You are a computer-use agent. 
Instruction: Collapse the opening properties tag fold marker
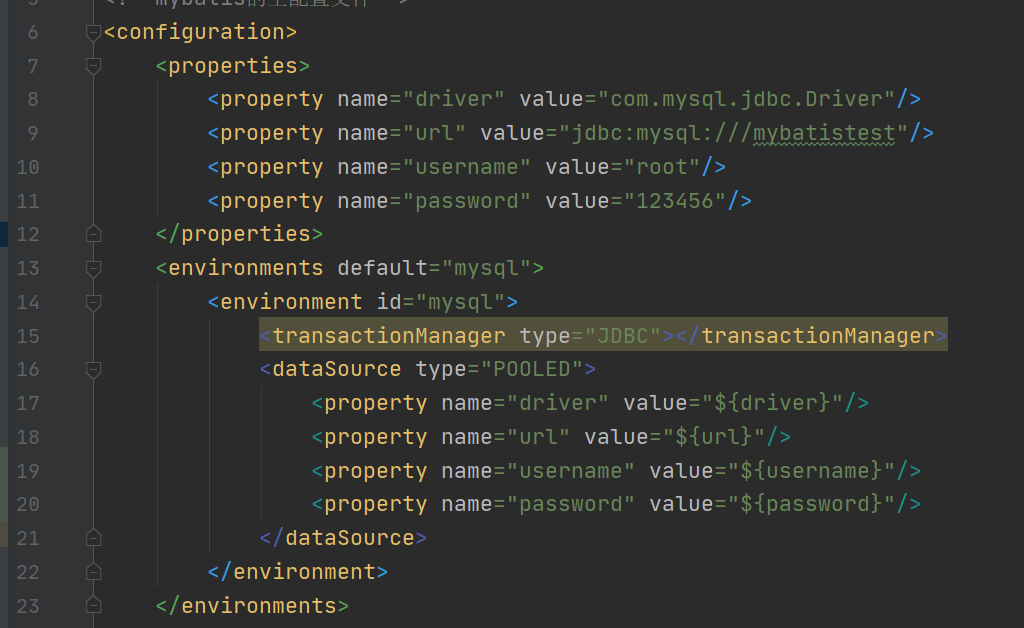click(93, 66)
